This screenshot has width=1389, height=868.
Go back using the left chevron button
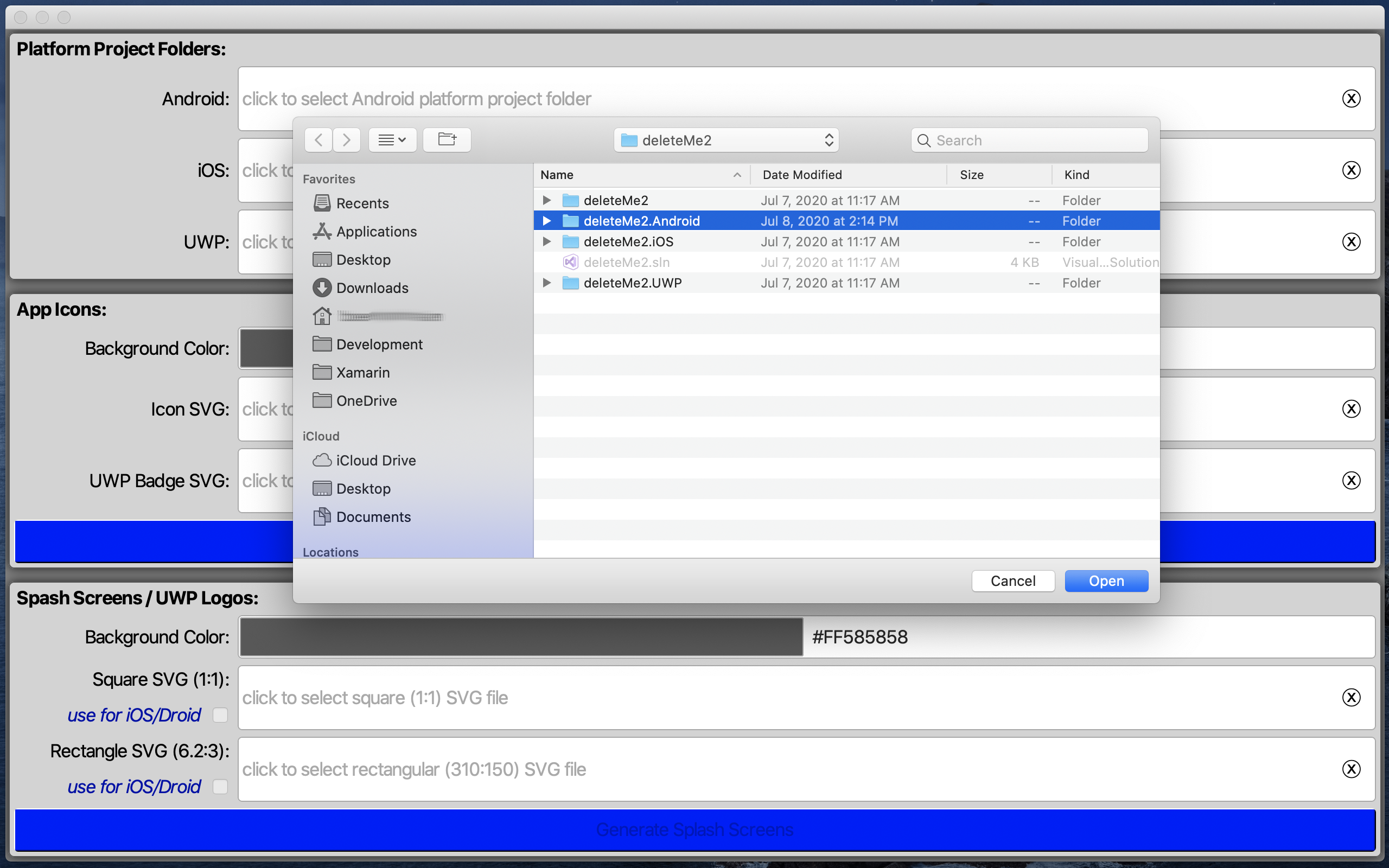318,139
